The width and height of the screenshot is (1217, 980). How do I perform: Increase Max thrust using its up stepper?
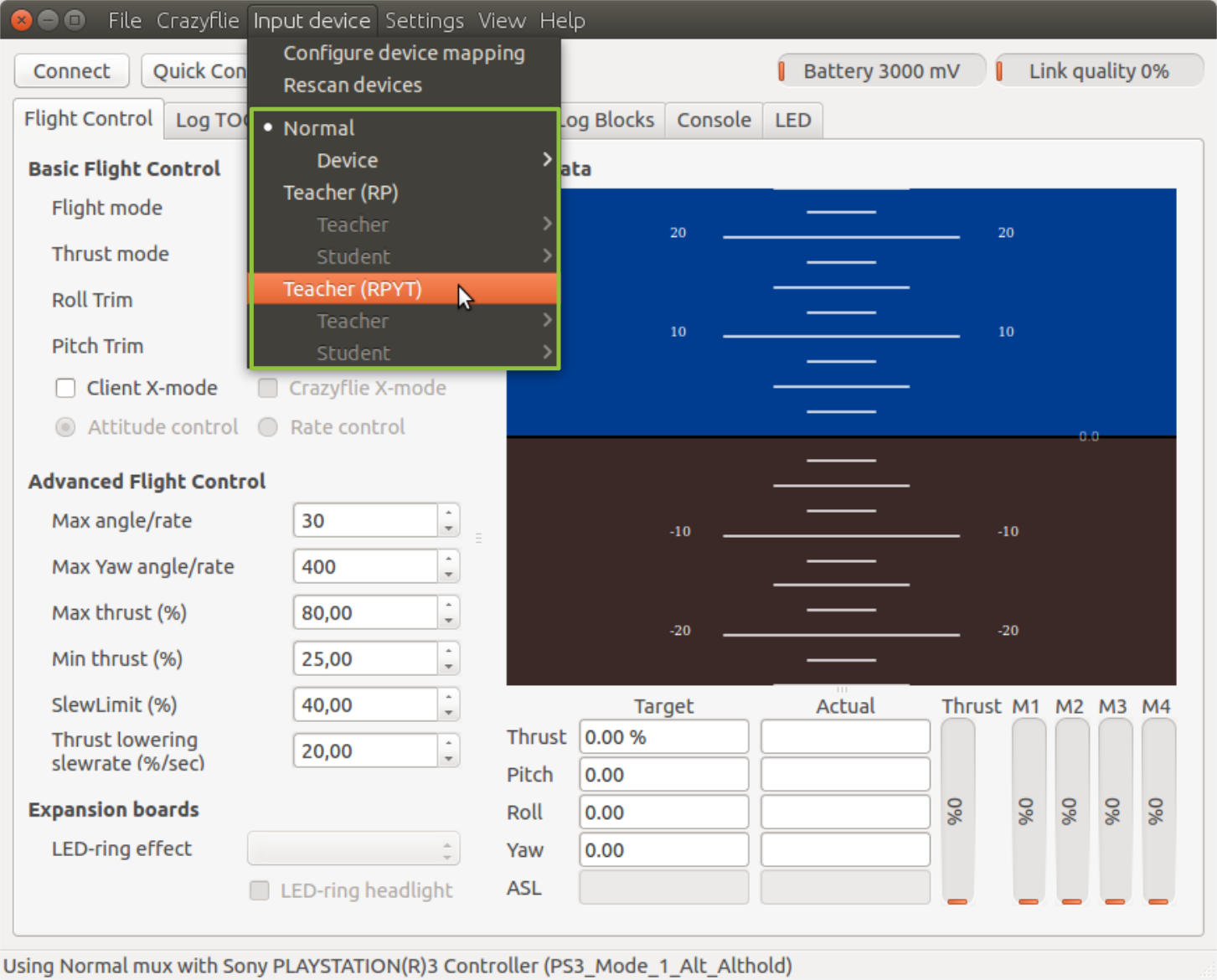(x=449, y=606)
